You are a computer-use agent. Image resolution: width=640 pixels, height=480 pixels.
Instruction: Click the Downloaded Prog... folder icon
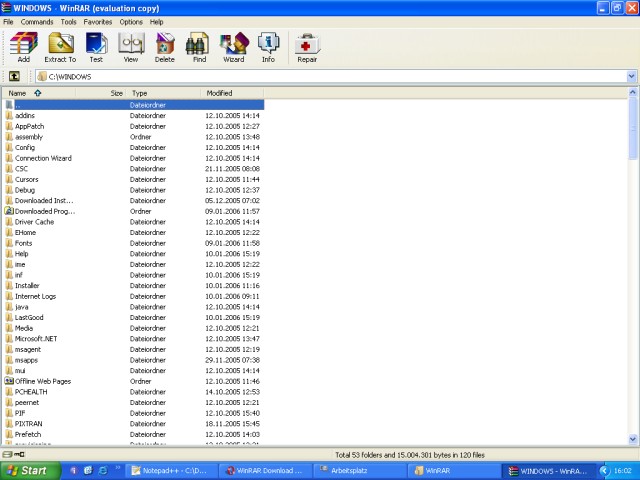[9, 211]
